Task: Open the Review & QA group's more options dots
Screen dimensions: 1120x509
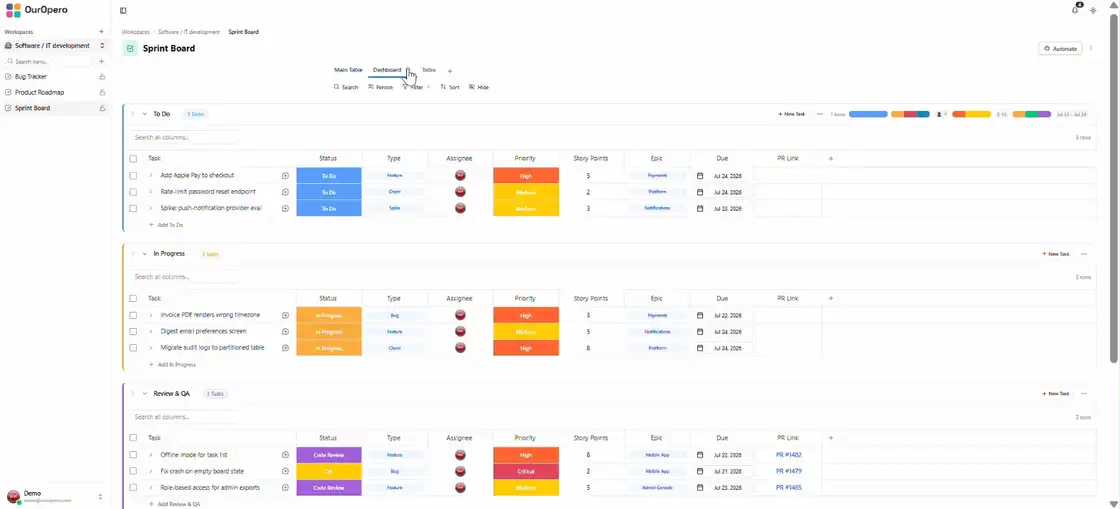Action: (x=1084, y=394)
